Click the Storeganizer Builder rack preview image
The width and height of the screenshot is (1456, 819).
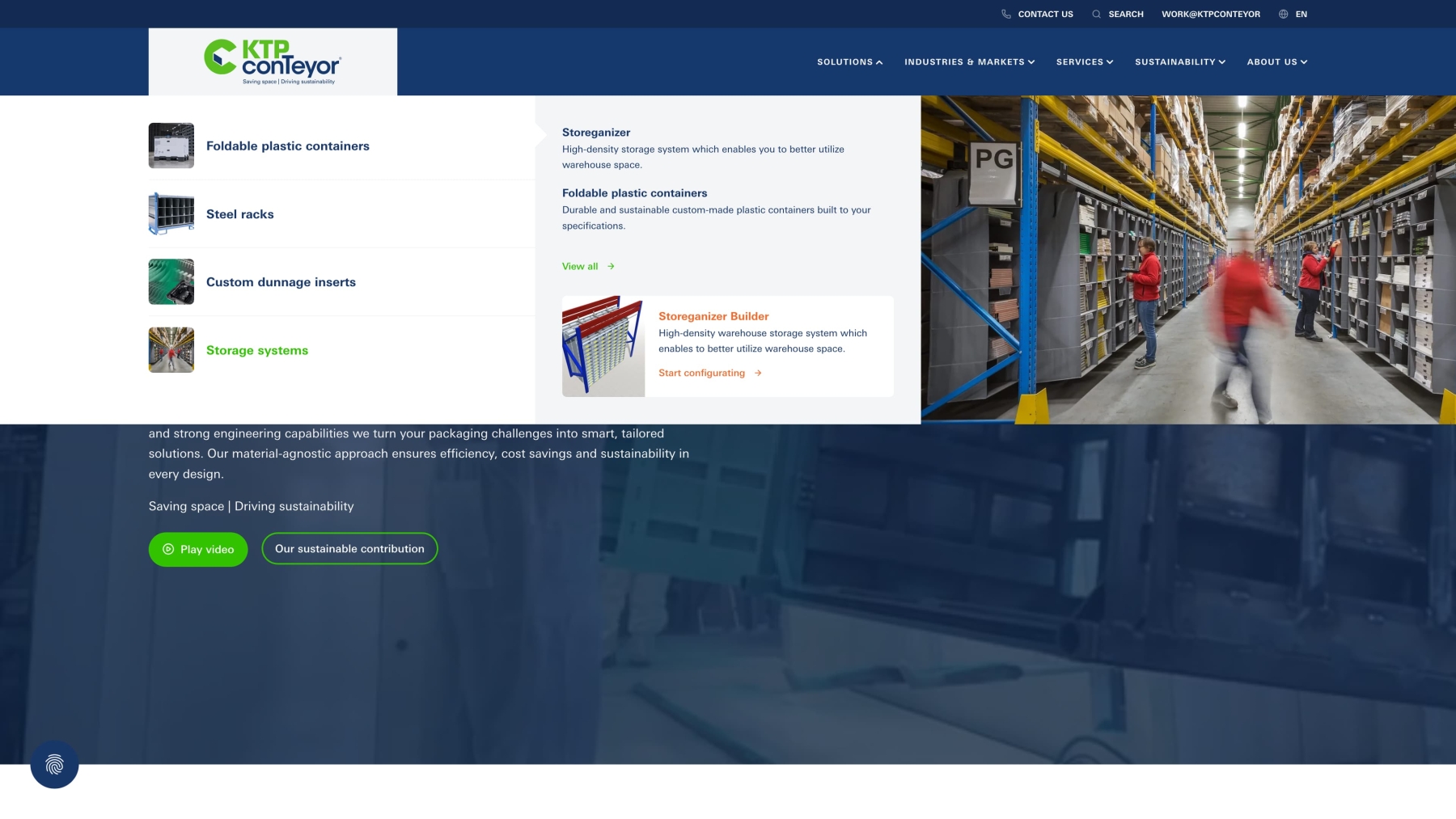click(603, 346)
